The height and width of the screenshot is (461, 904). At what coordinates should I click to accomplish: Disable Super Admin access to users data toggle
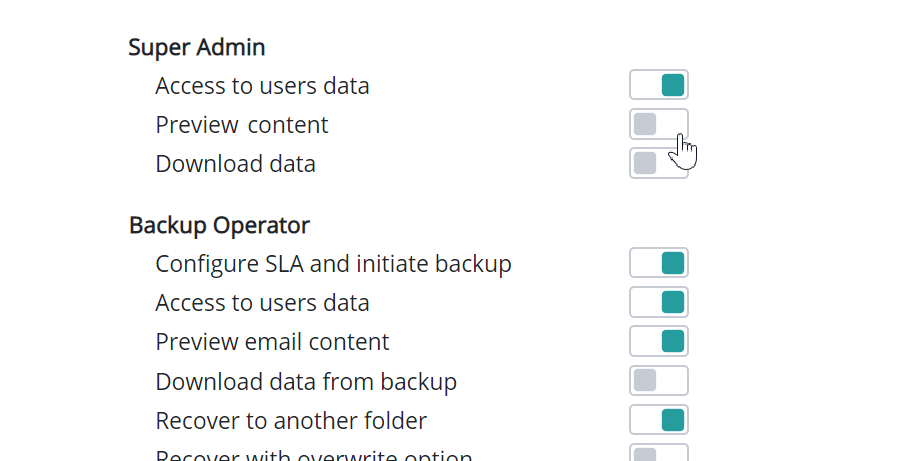point(659,85)
